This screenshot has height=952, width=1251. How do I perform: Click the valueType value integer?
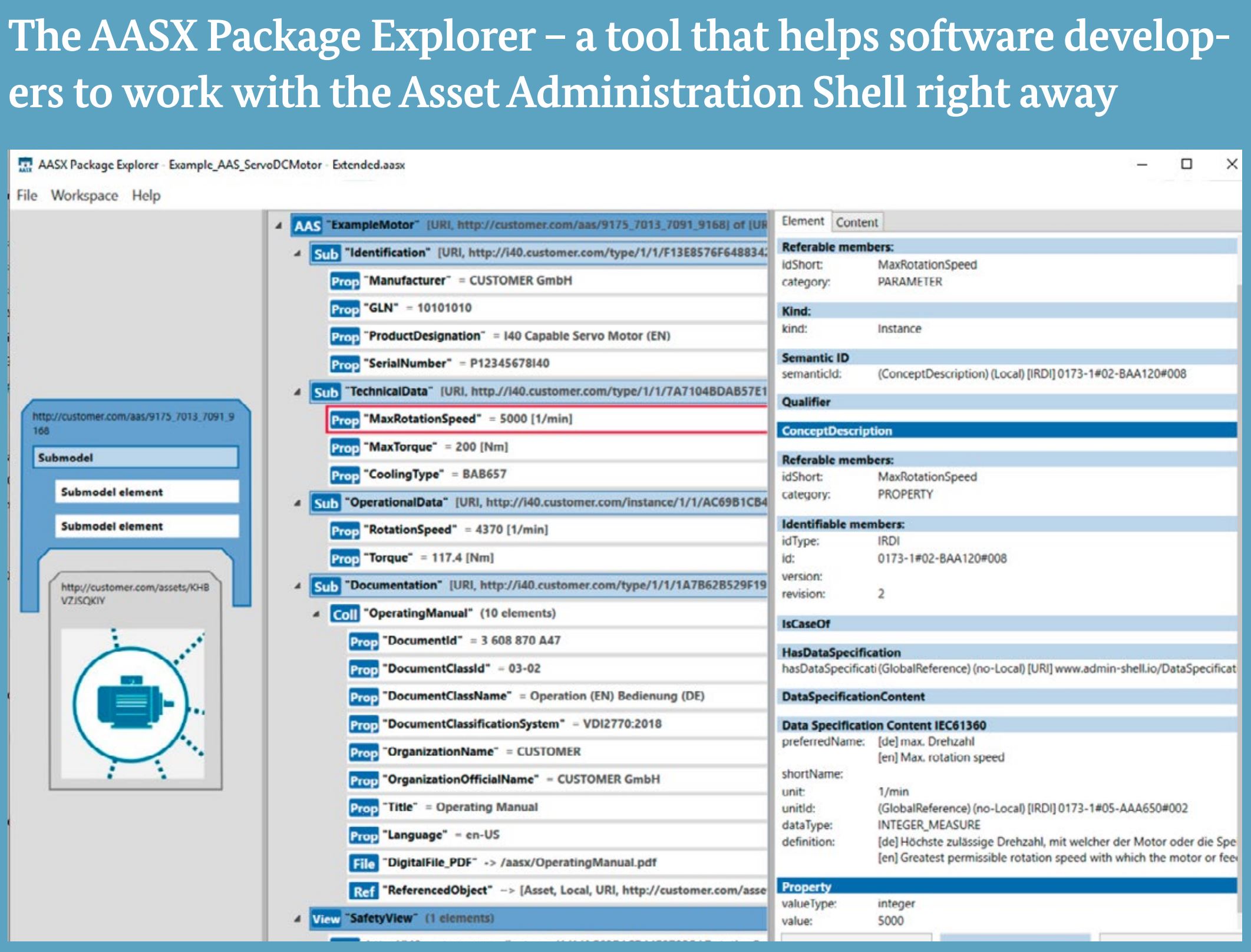(x=896, y=904)
